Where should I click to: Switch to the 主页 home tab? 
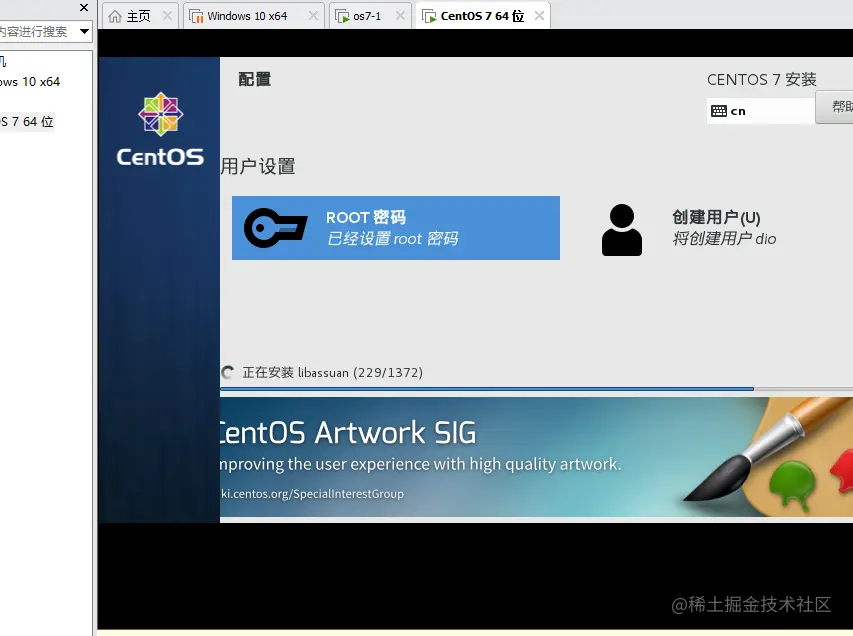point(139,16)
